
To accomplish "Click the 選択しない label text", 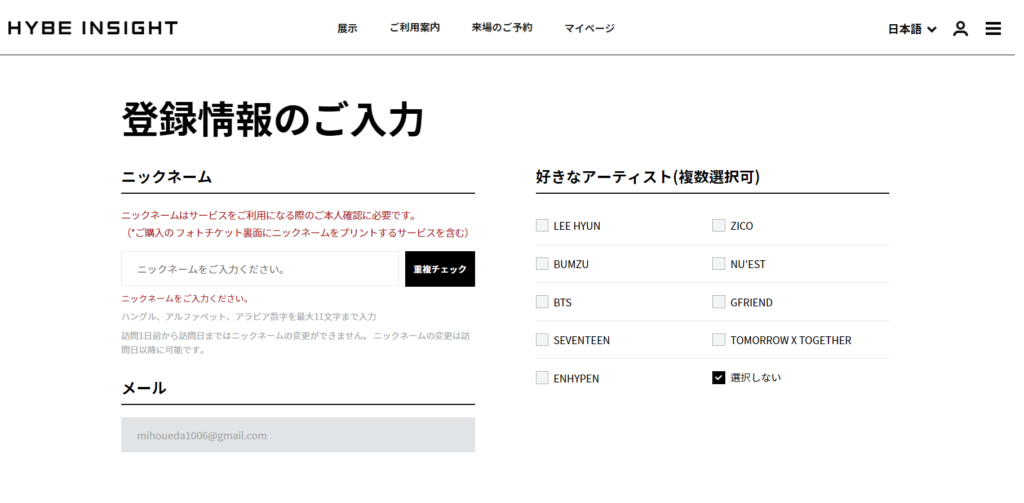I will (756, 378).
